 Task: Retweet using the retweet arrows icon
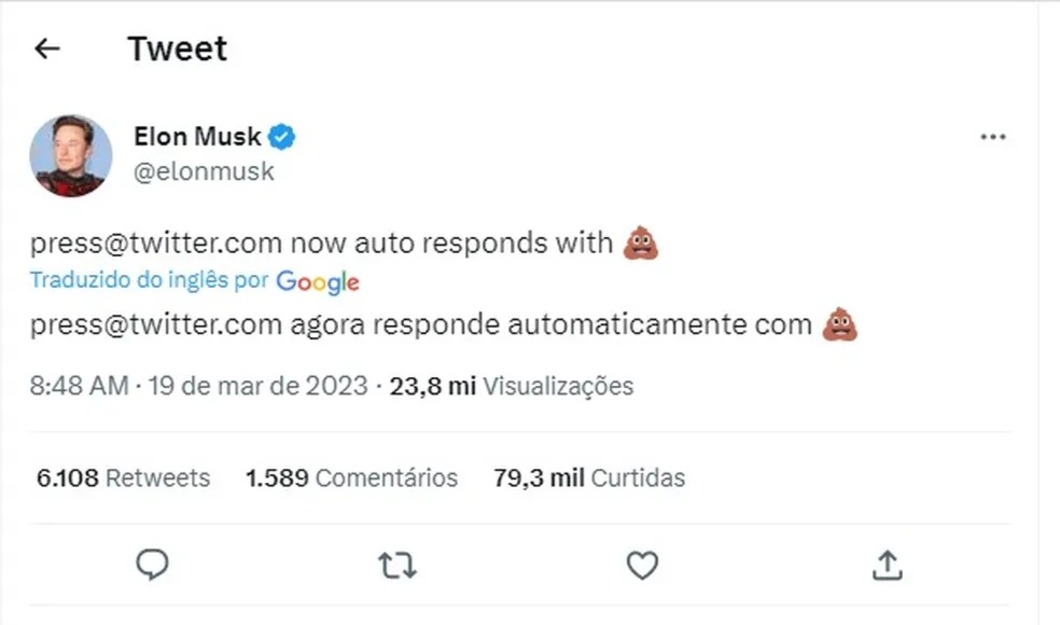[x=398, y=566]
